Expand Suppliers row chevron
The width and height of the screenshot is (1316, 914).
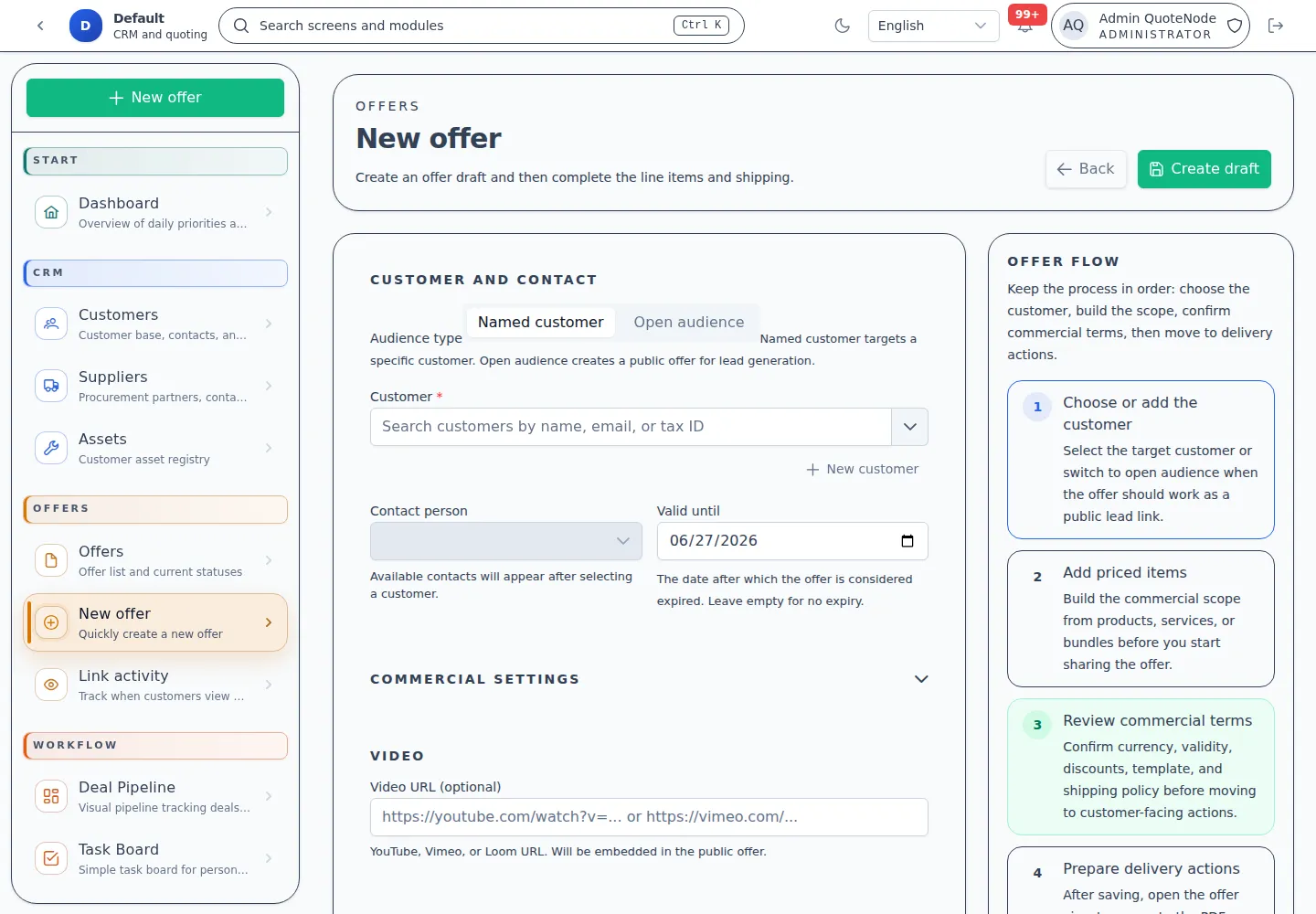tap(269, 386)
